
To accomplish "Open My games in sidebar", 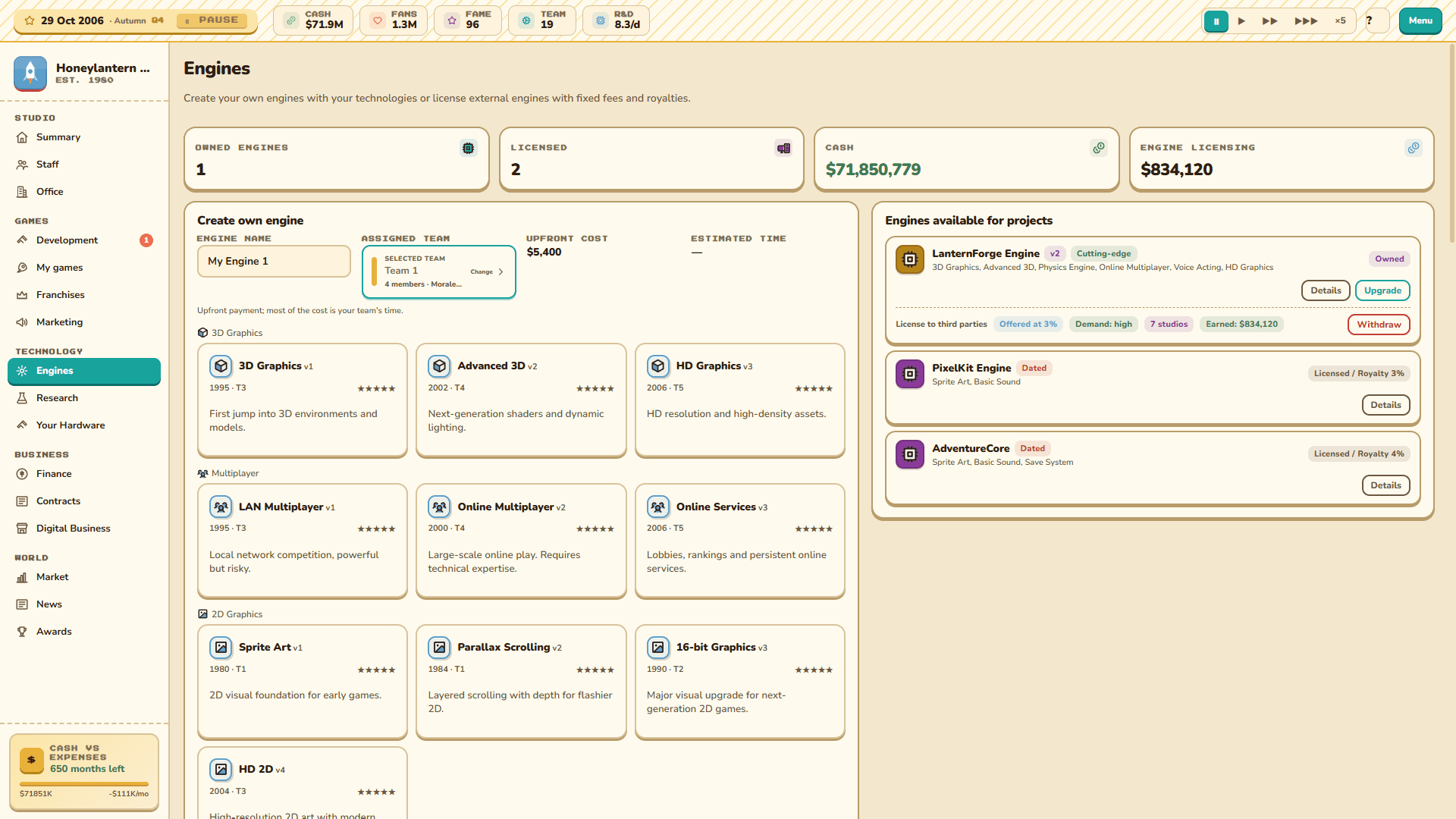I will coord(84,268).
